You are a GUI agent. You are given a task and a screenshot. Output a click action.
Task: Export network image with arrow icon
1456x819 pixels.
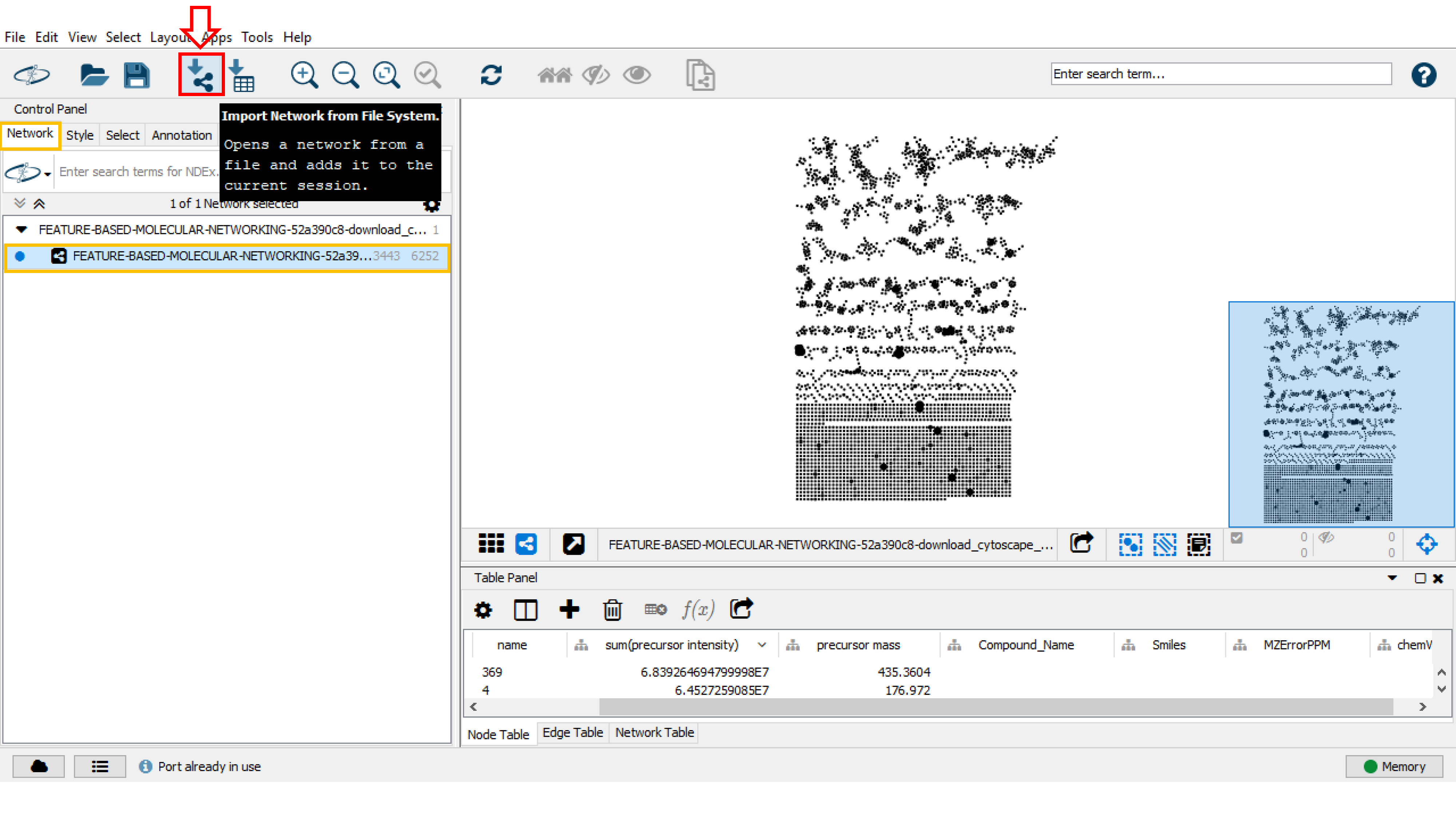1081,543
